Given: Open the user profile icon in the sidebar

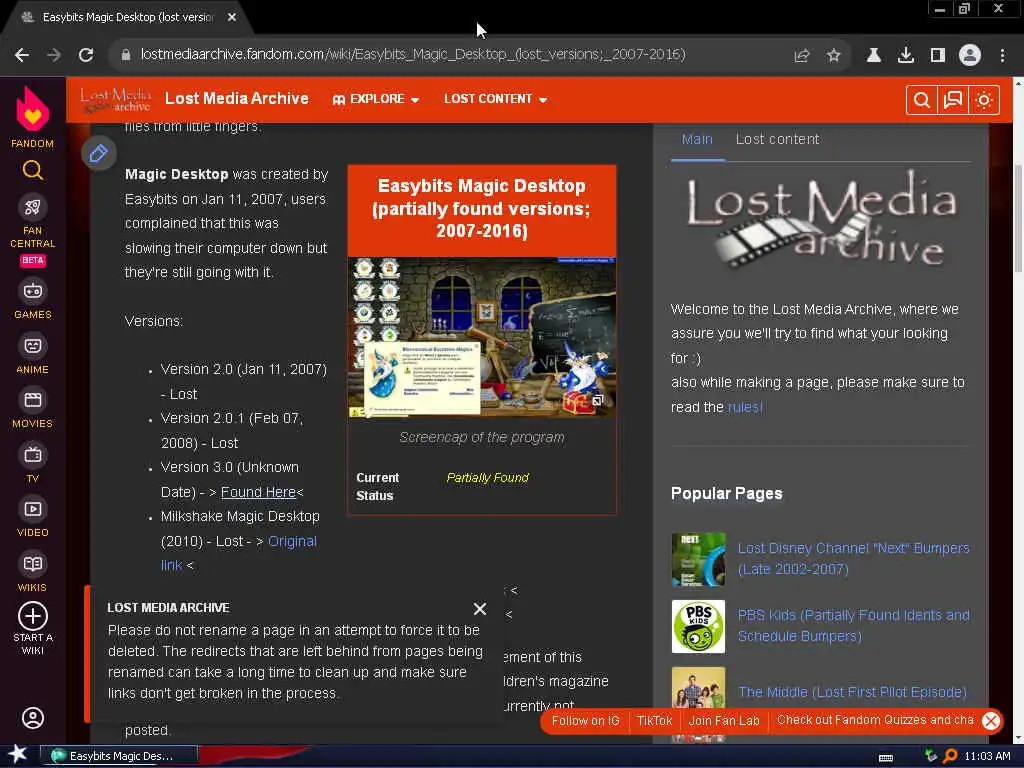Looking at the screenshot, I should pyautogui.click(x=33, y=718).
